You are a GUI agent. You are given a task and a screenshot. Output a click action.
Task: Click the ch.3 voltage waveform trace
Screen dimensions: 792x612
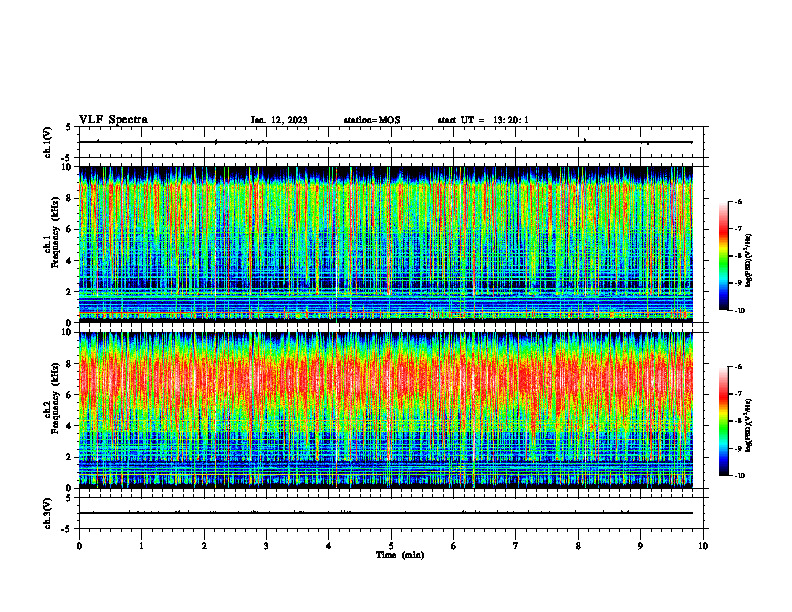tap(386, 513)
